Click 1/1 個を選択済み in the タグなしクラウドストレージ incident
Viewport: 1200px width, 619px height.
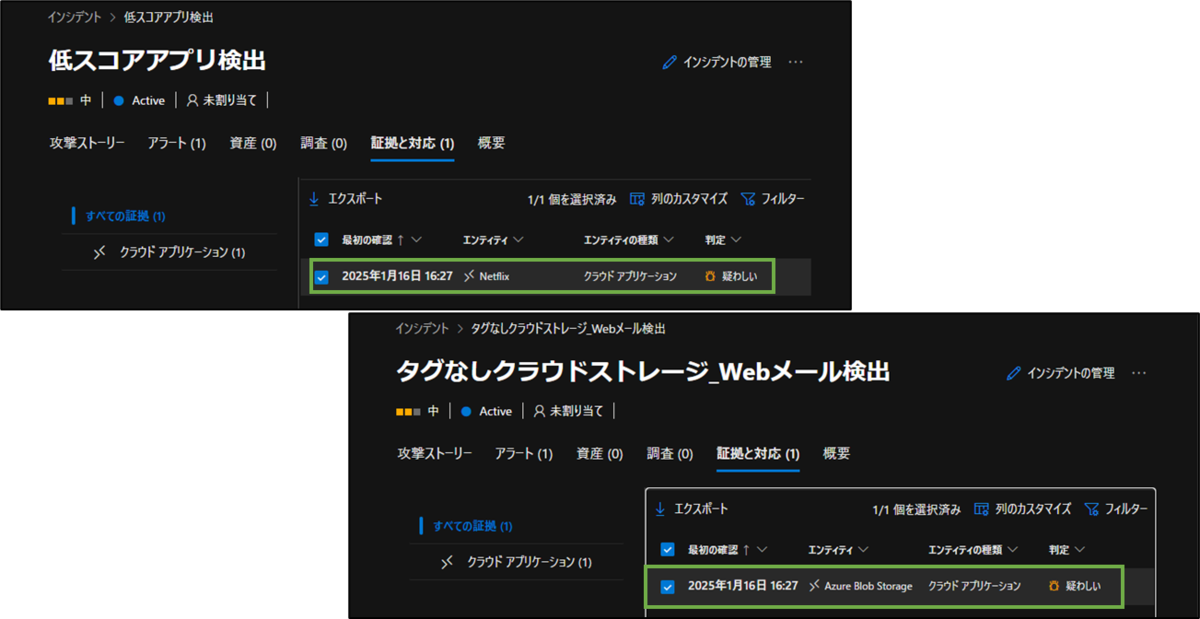pyautogui.click(x=916, y=510)
